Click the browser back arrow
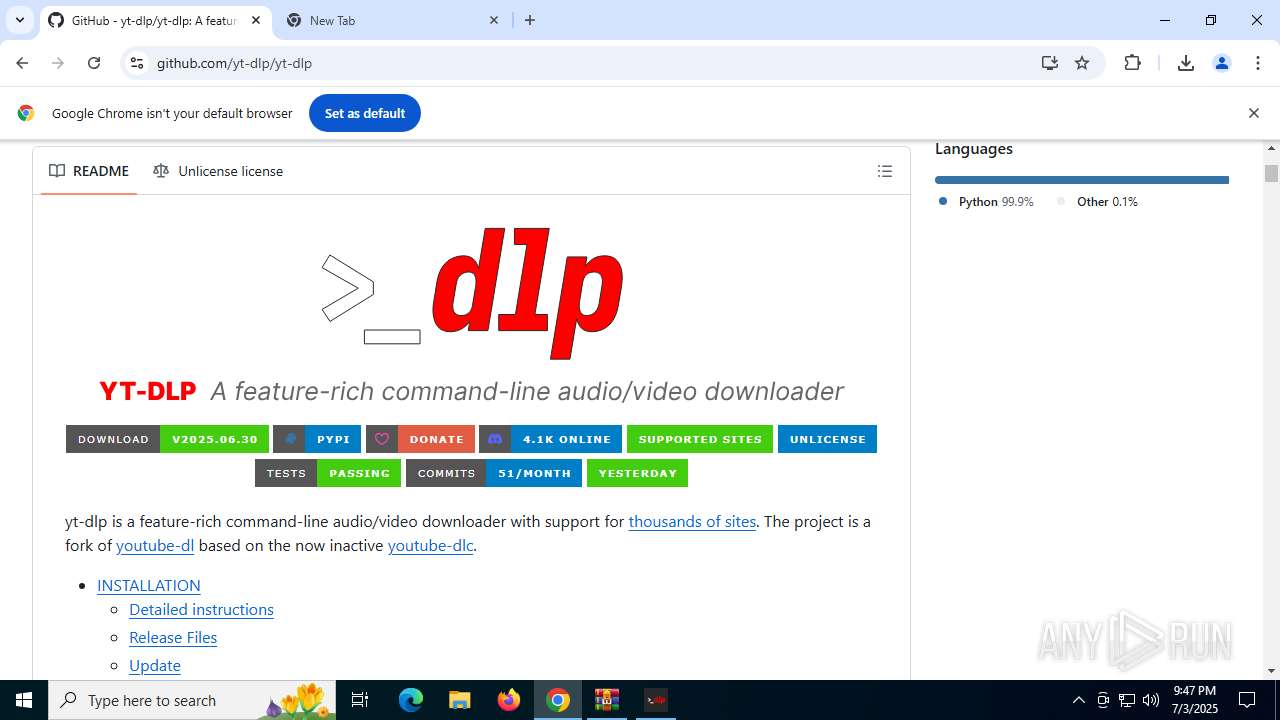The height and width of the screenshot is (720, 1280). tap(22, 63)
